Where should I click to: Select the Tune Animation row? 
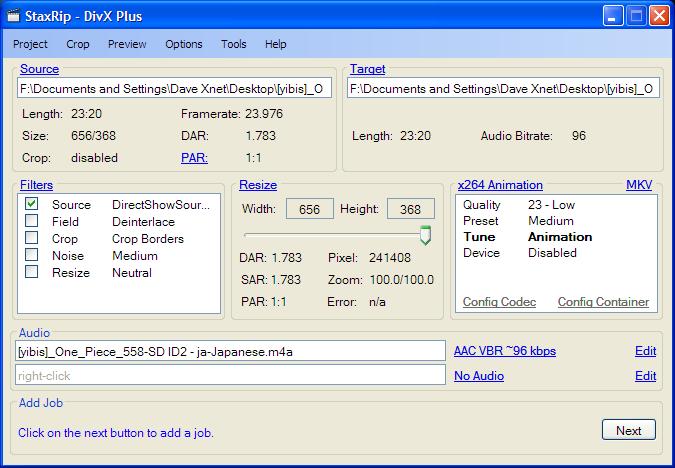(556, 237)
